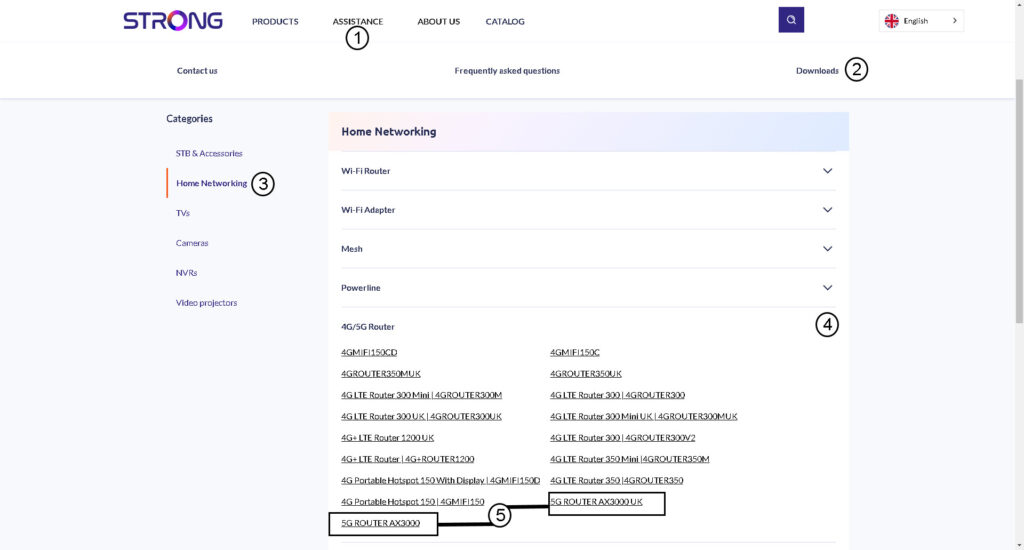Select Cameras category
This screenshot has width=1024, height=550.
point(192,243)
